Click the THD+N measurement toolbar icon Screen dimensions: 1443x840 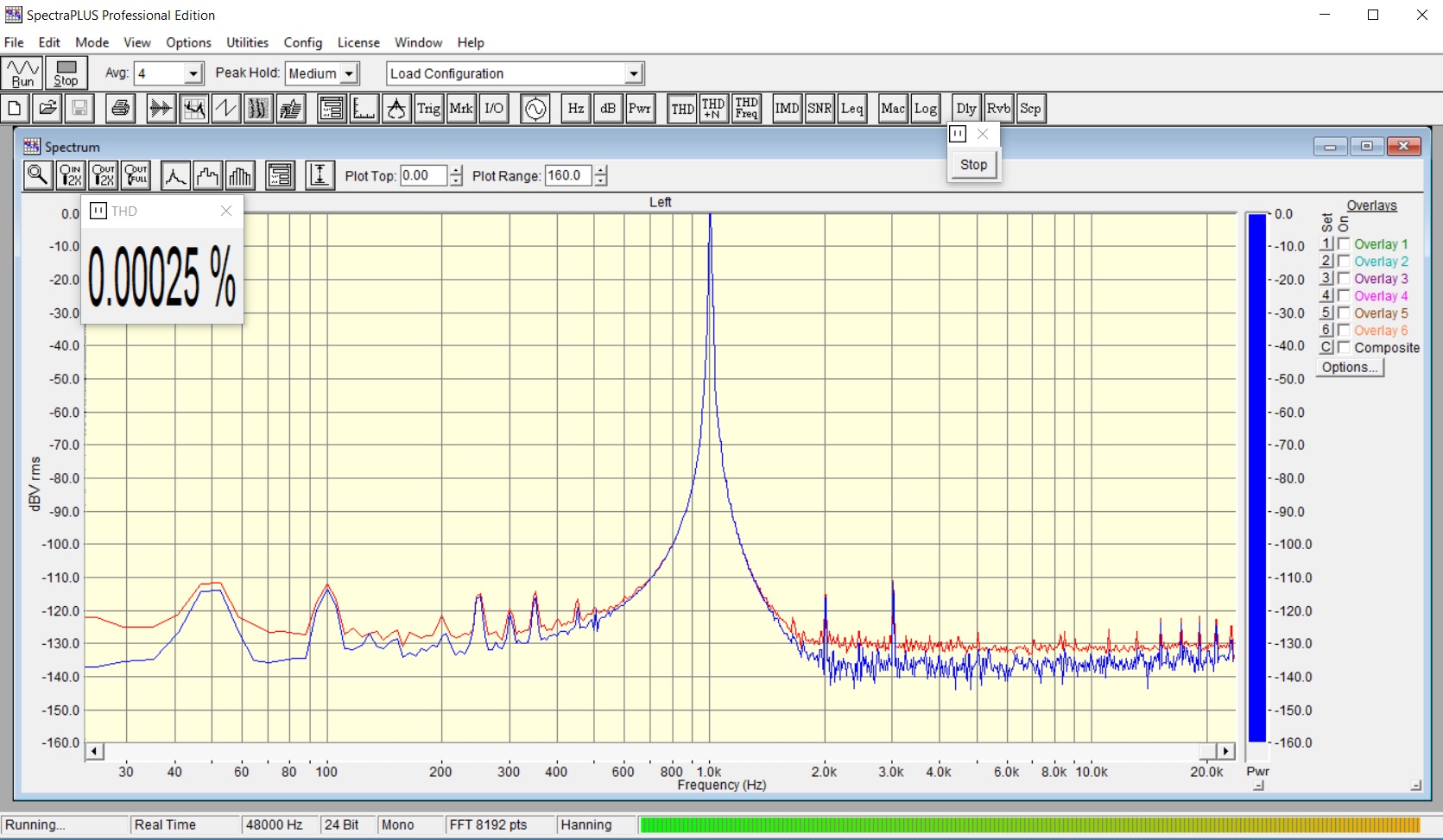713,109
